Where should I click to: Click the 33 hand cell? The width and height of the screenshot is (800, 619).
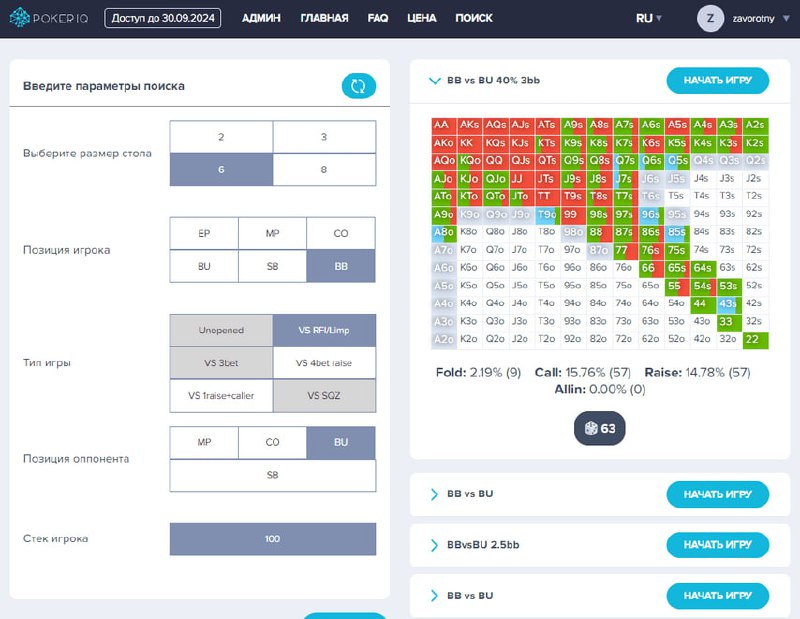tap(729, 321)
